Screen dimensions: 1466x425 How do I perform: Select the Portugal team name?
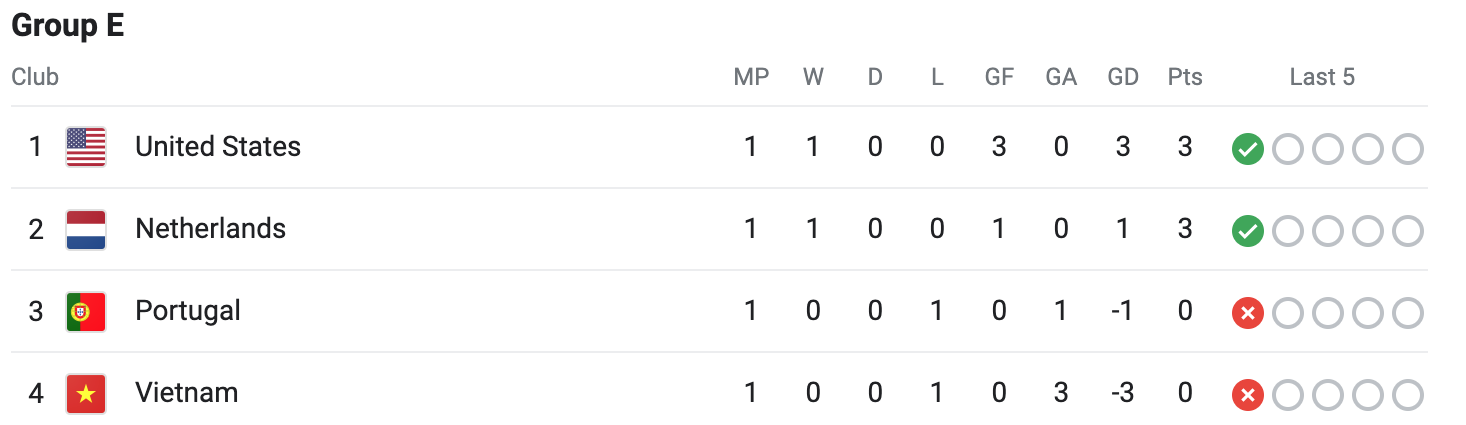point(188,311)
